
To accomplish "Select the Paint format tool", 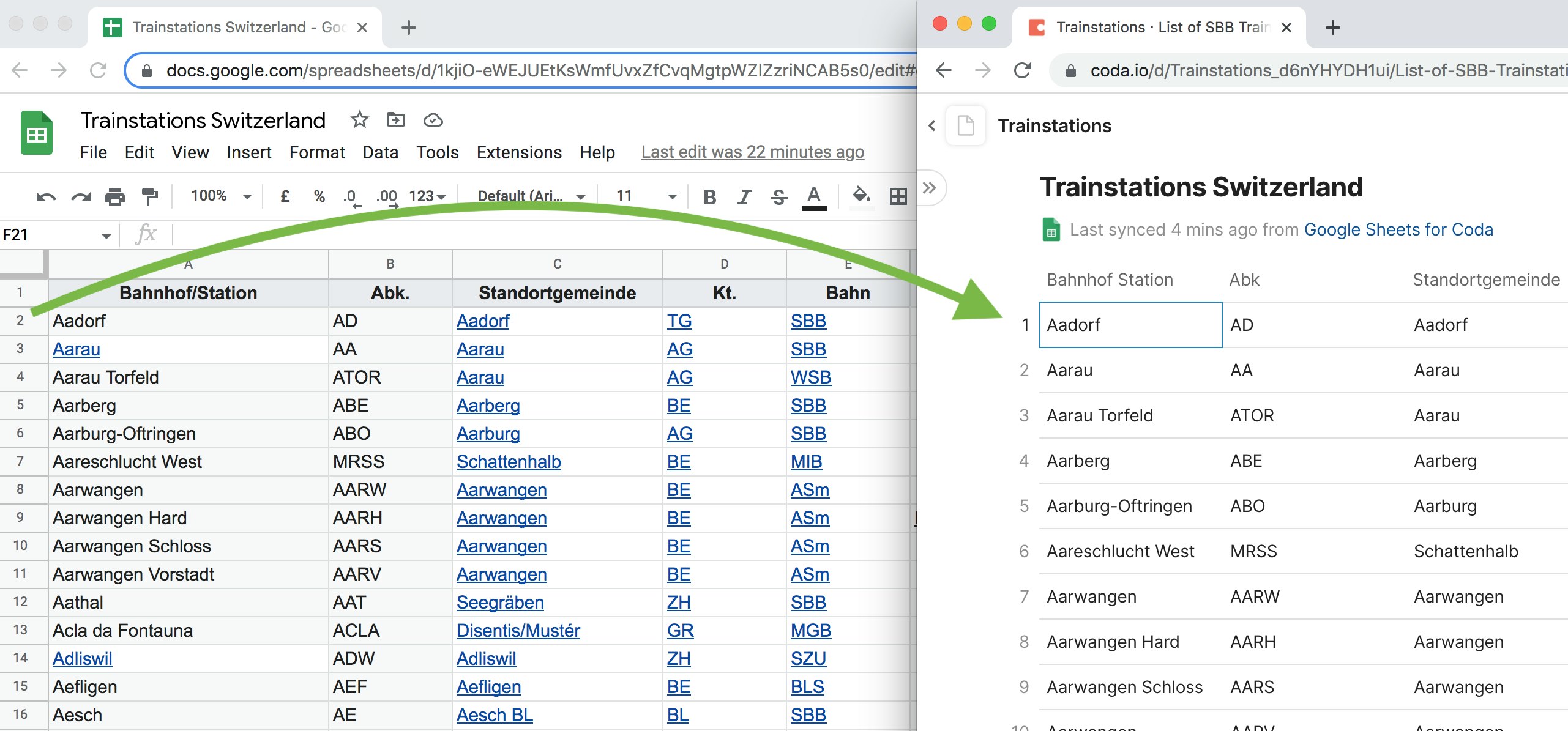I will pos(149,196).
